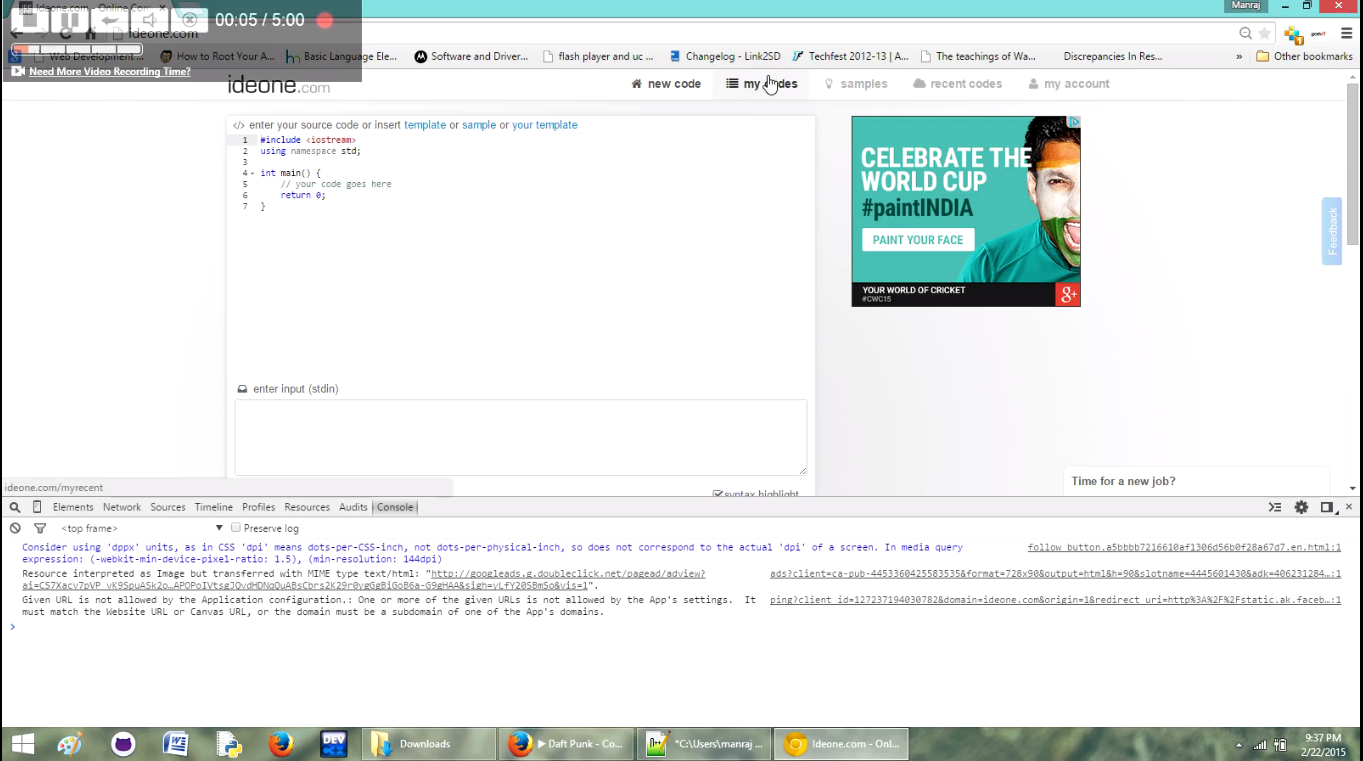This screenshot has width=1363, height=761.
Task: Bookmark the page with the star icon
Action: click(1265, 33)
